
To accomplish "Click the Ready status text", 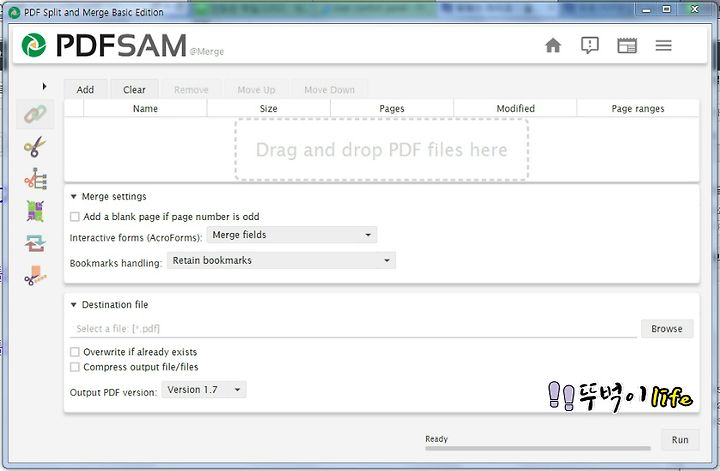I will pyautogui.click(x=436, y=439).
